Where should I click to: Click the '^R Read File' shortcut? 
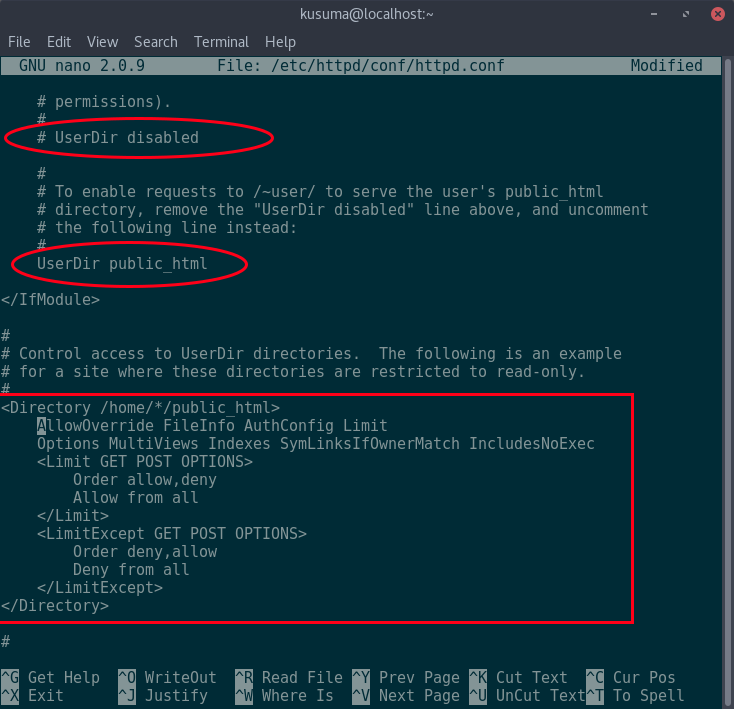coord(289,678)
